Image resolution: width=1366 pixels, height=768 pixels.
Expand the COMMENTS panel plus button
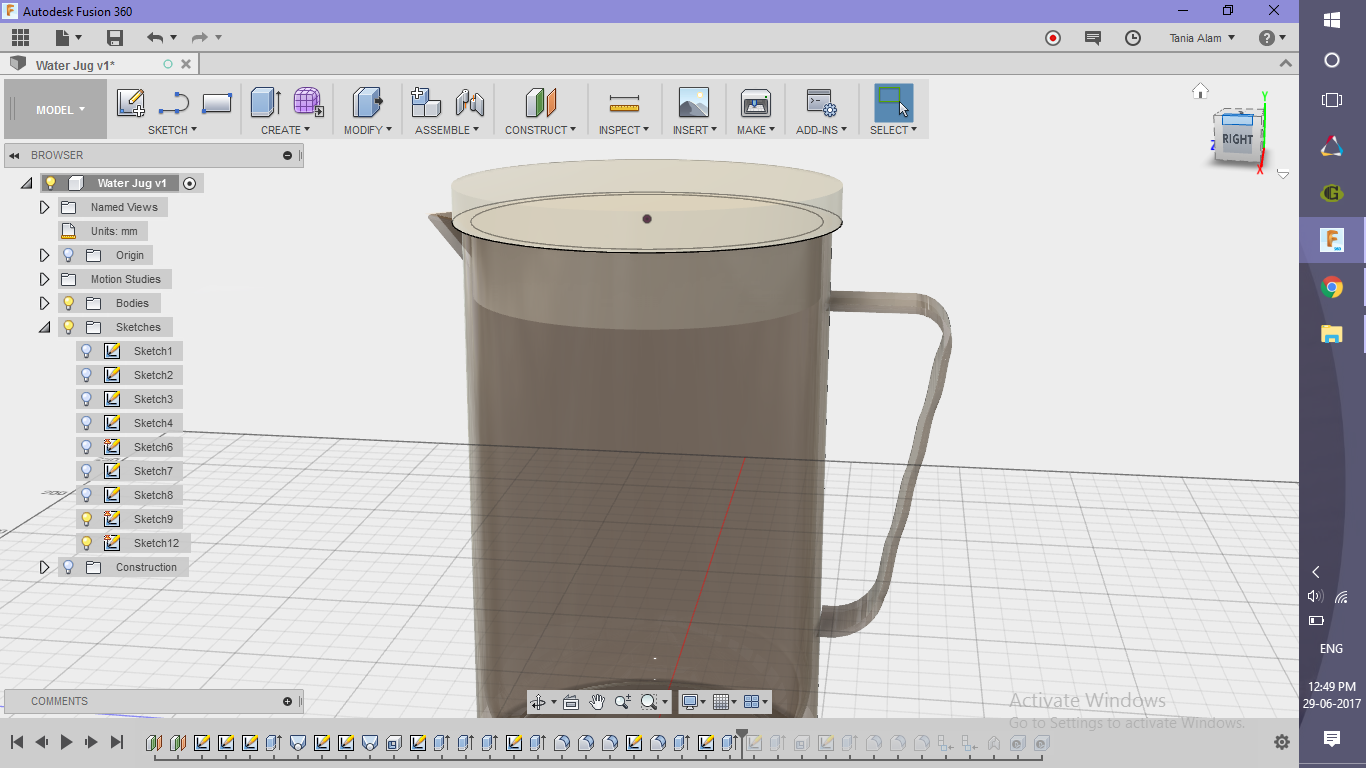pos(287,701)
